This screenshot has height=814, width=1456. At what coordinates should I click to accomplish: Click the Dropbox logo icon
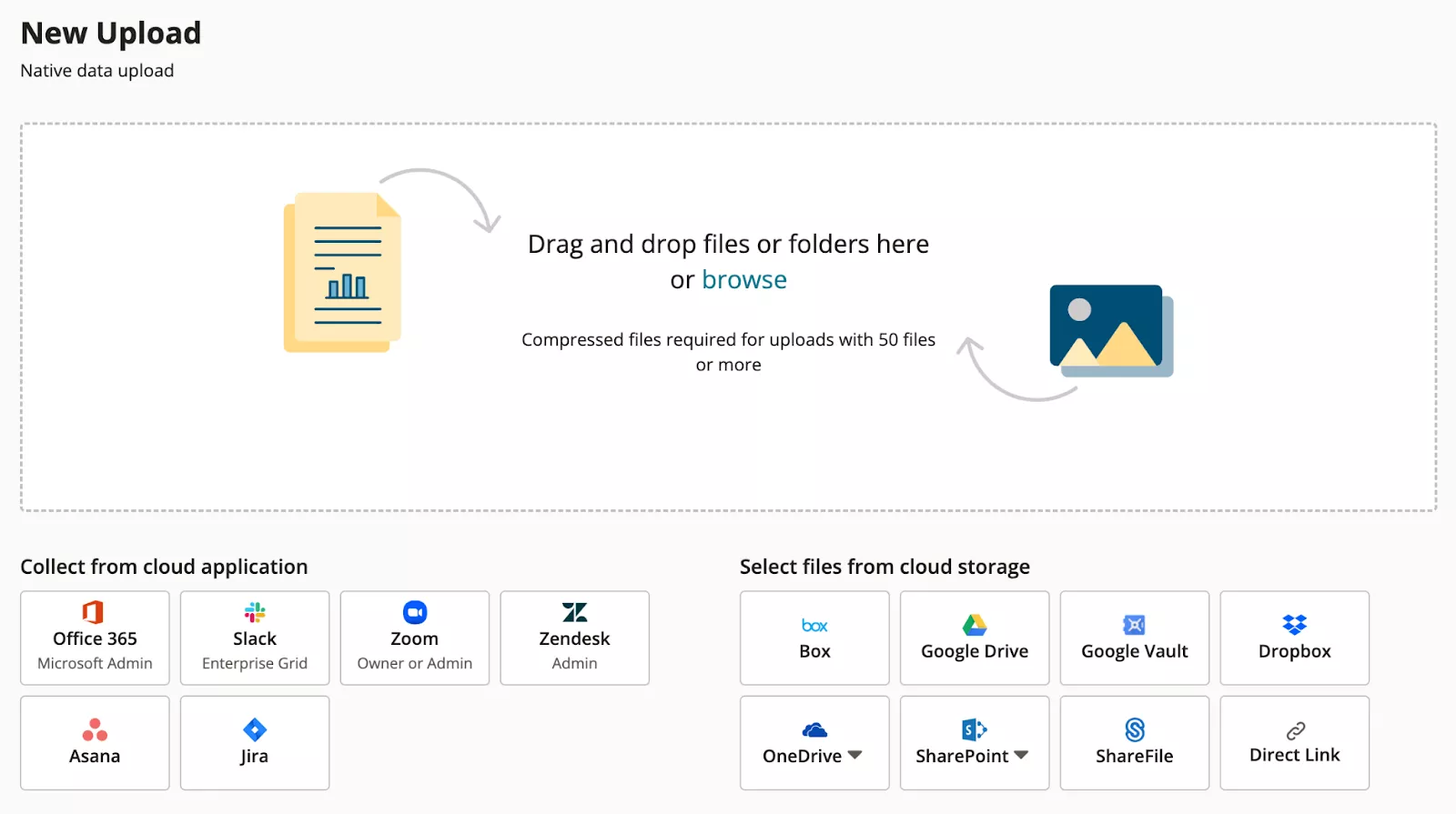pos(1294,625)
